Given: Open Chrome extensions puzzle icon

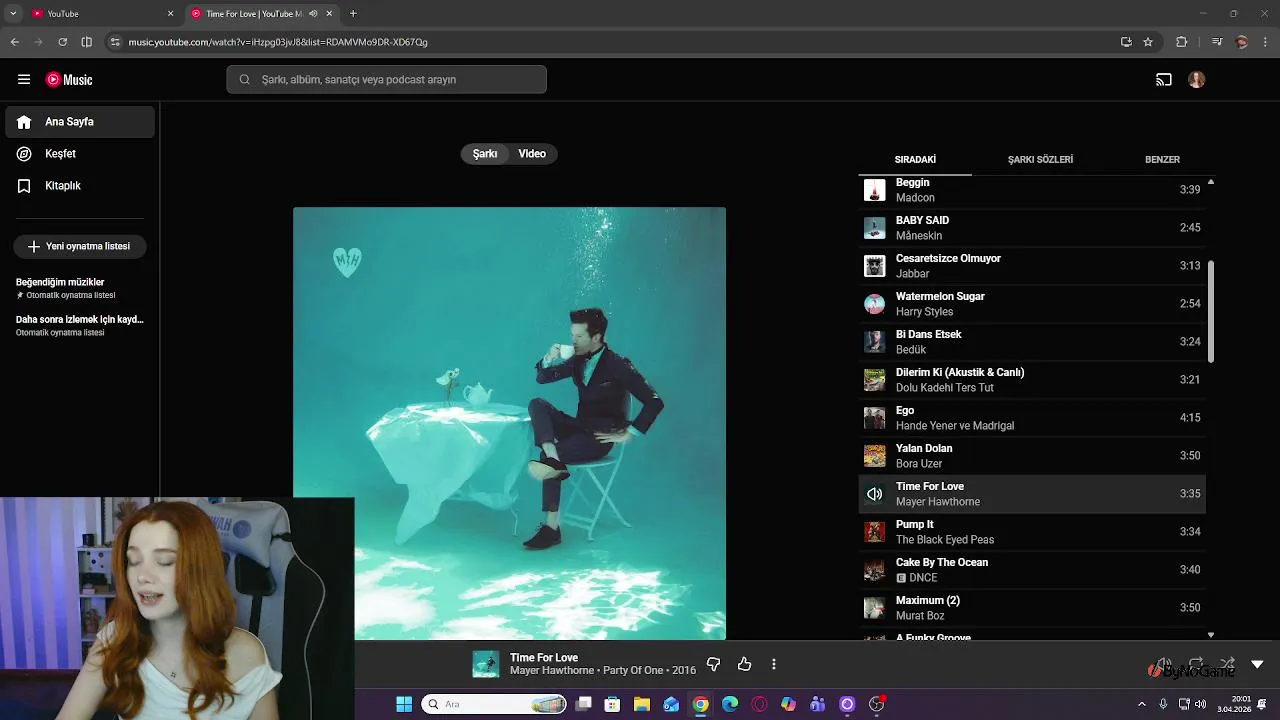Looking at the screenshot, I should tap(1182, 42).
